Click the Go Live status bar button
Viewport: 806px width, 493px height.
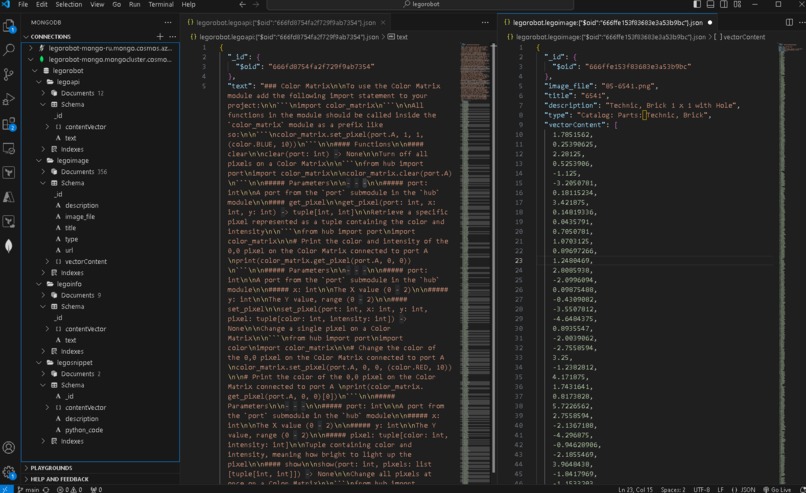pyautogui.click(x=777, y=489)
